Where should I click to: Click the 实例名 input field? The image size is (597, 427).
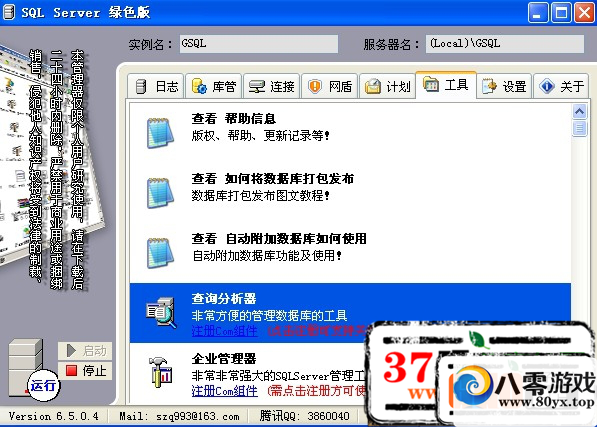click(259, 44)
